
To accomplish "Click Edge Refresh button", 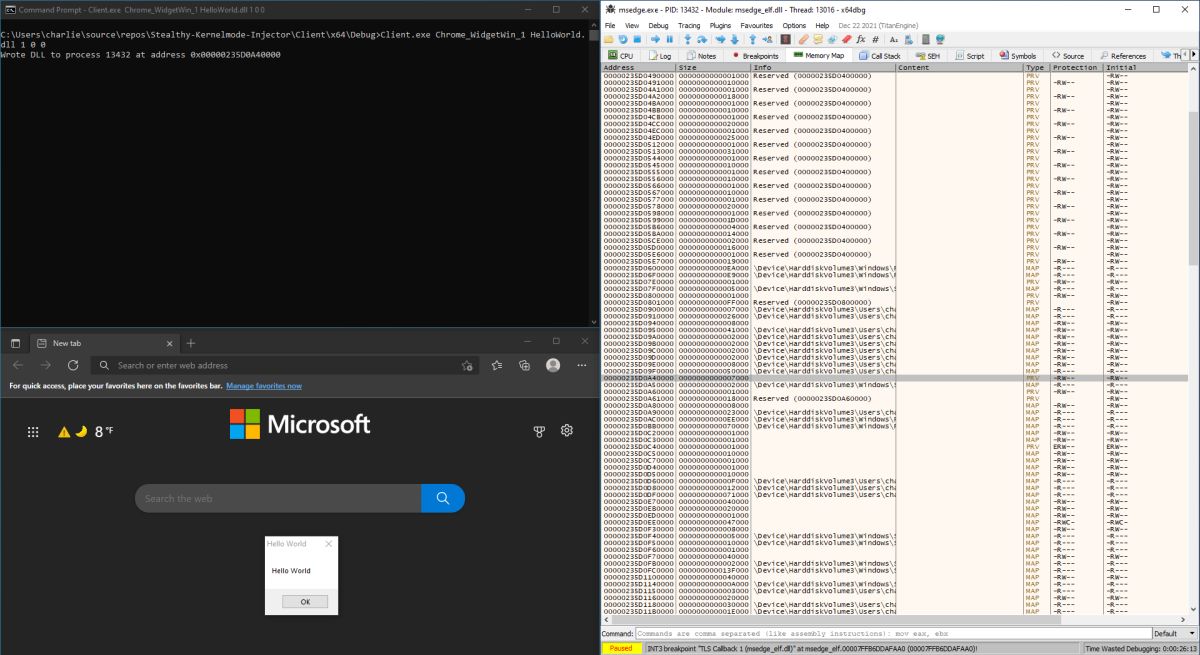I will click(73, 365).
